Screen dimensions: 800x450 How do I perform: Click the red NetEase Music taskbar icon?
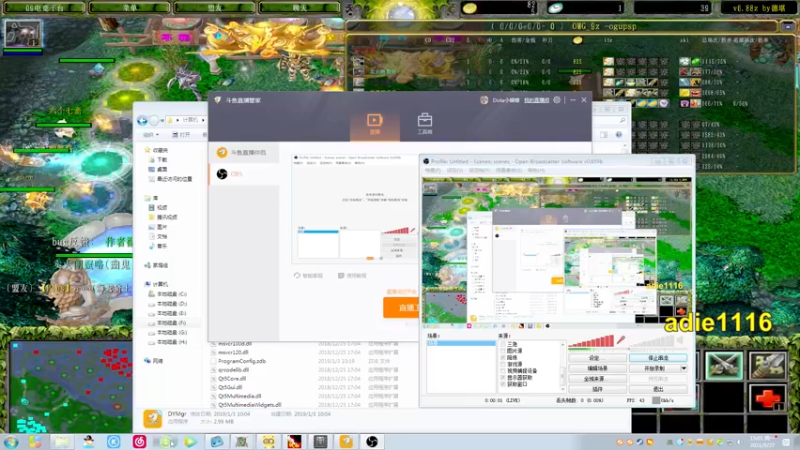click(139, 441)
